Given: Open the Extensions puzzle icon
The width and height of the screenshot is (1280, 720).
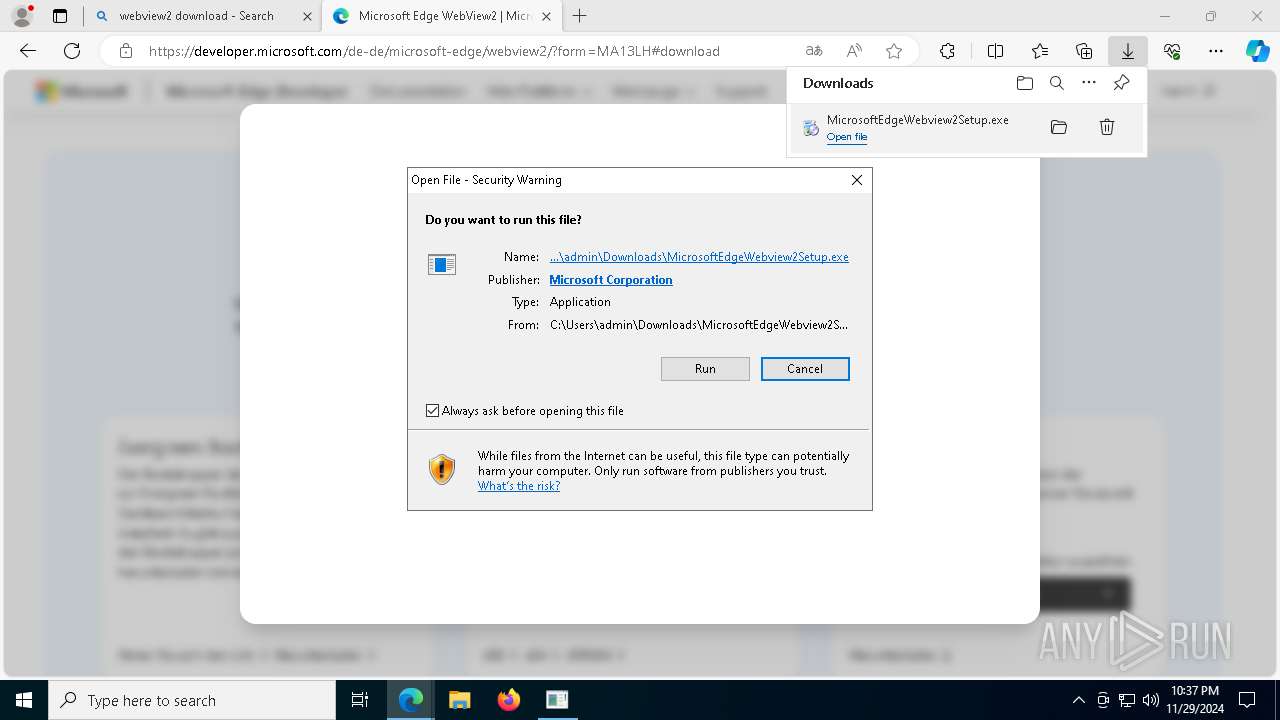Looking at the screenshot, I should tap(947, 51).
